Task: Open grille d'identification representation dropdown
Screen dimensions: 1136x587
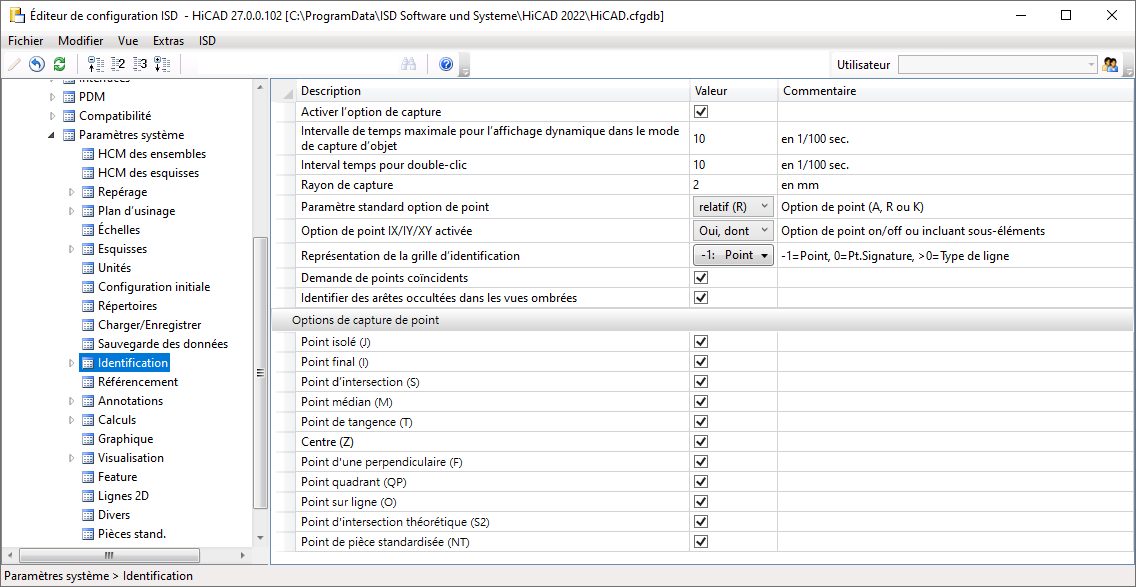Action: click(x=733, y=255)
